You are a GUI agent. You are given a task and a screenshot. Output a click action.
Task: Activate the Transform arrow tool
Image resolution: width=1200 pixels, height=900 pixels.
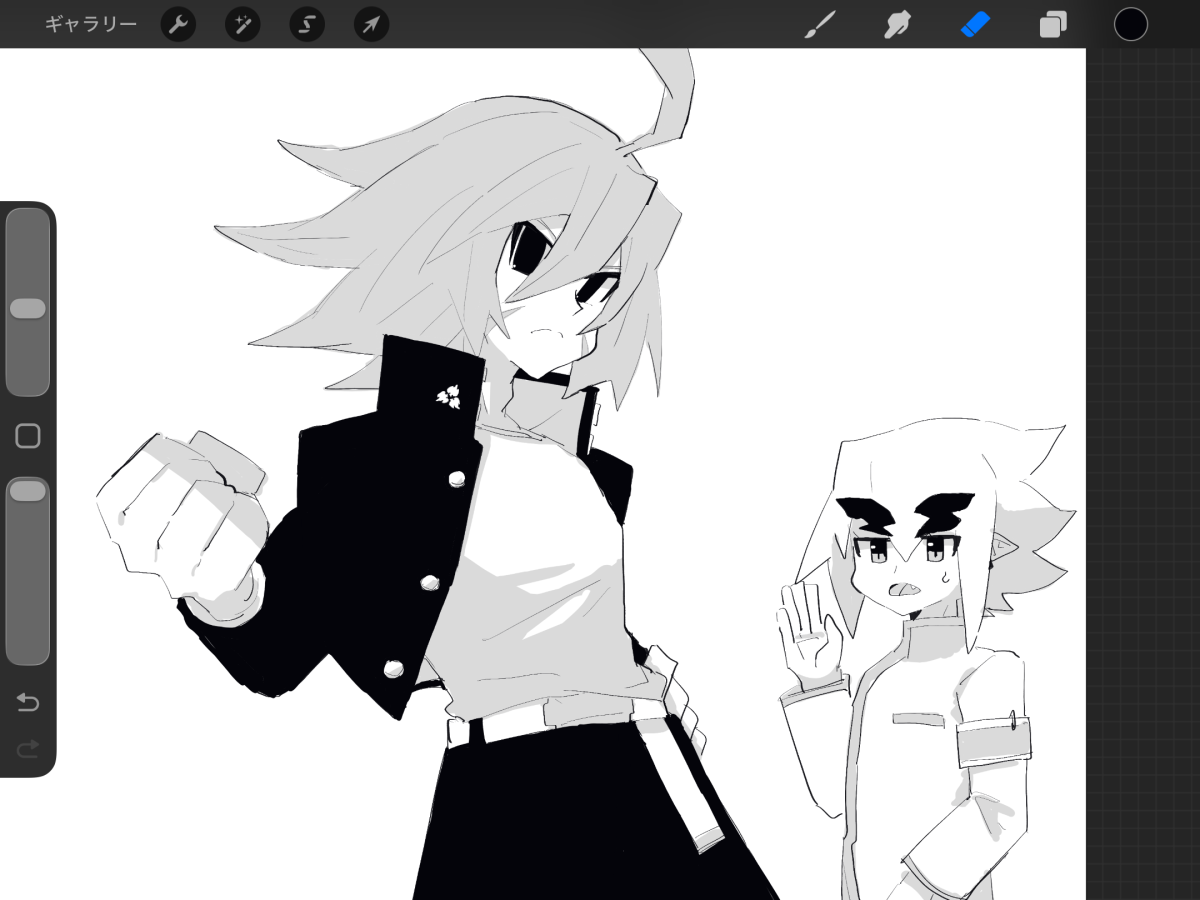(371, 24)
